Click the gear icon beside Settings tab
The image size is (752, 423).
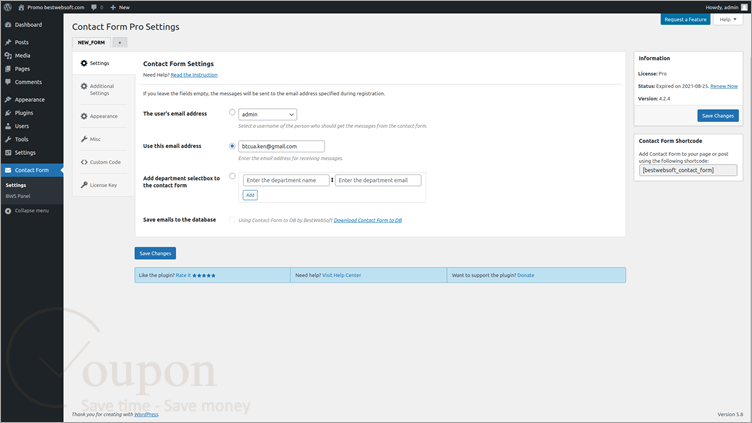[x=84, y=63]
